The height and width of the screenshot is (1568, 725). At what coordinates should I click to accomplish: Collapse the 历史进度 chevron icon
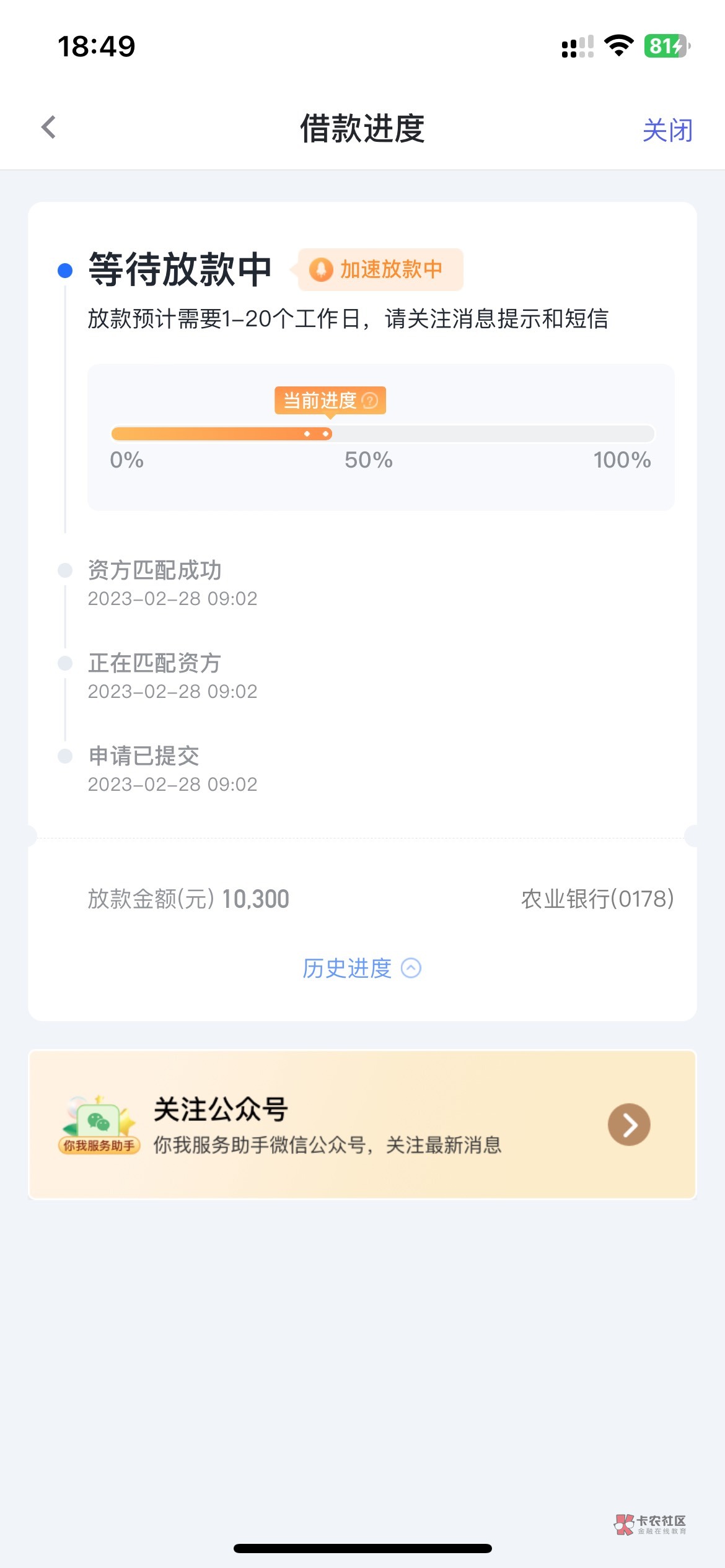(411, 968)
